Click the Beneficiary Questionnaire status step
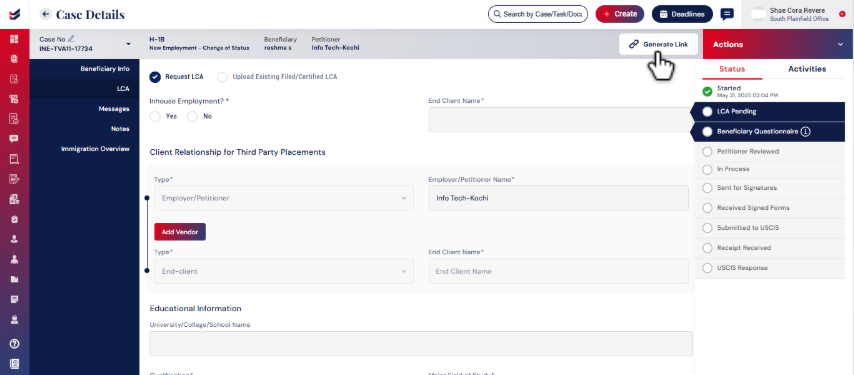Viewport: 854px width, 375px height. [x=769, y=131]
